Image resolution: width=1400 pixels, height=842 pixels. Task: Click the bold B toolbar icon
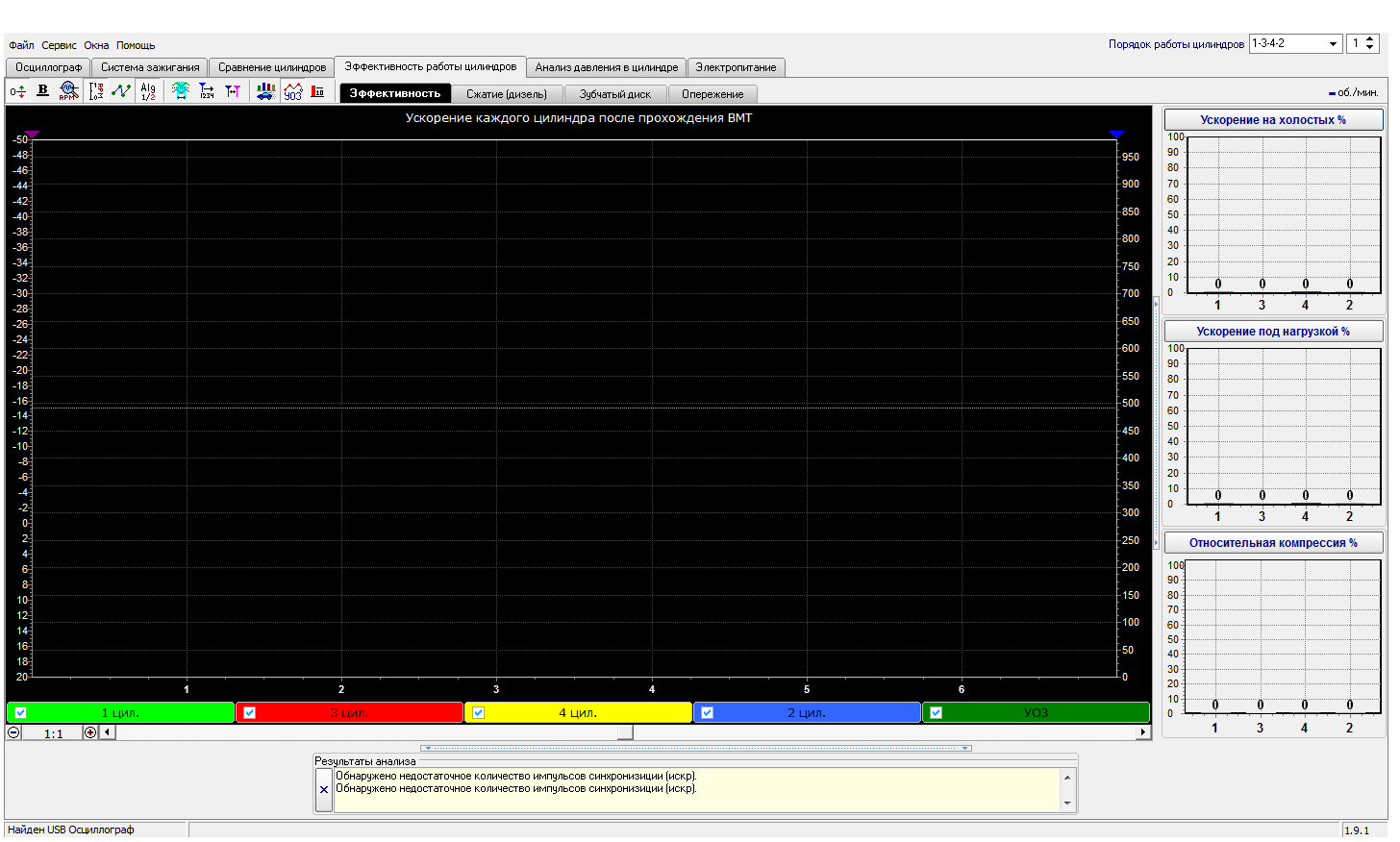pos(42,90)
